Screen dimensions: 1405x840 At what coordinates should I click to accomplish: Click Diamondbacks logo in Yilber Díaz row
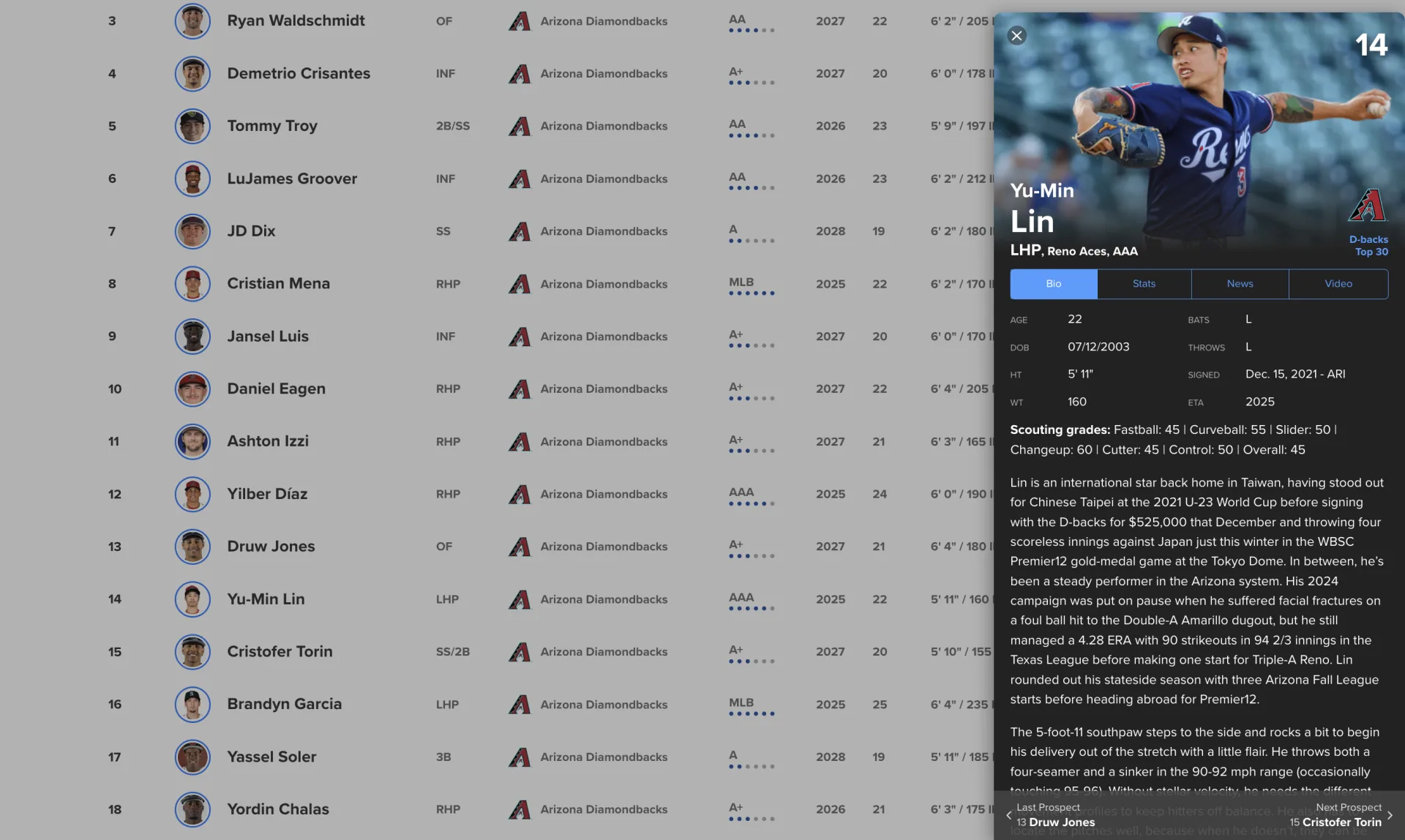point(519,494)
